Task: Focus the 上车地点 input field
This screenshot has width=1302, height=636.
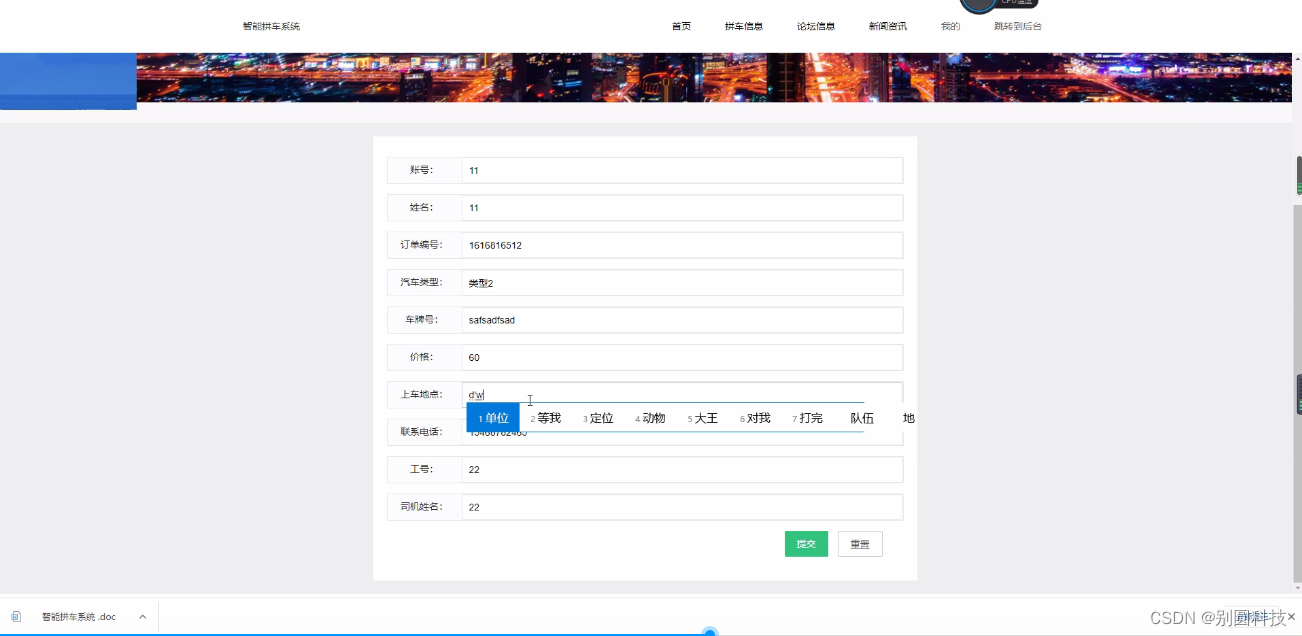Action: 682,394
